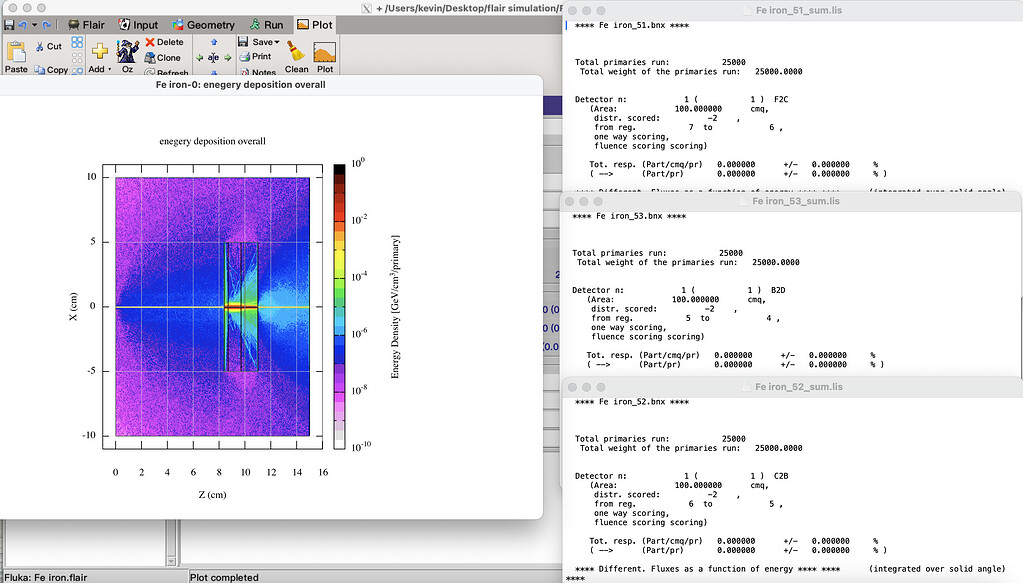Viewport: 1023px width, 583px height.
Task: Open the Save dropdown arrow
Action: (275, 41)
